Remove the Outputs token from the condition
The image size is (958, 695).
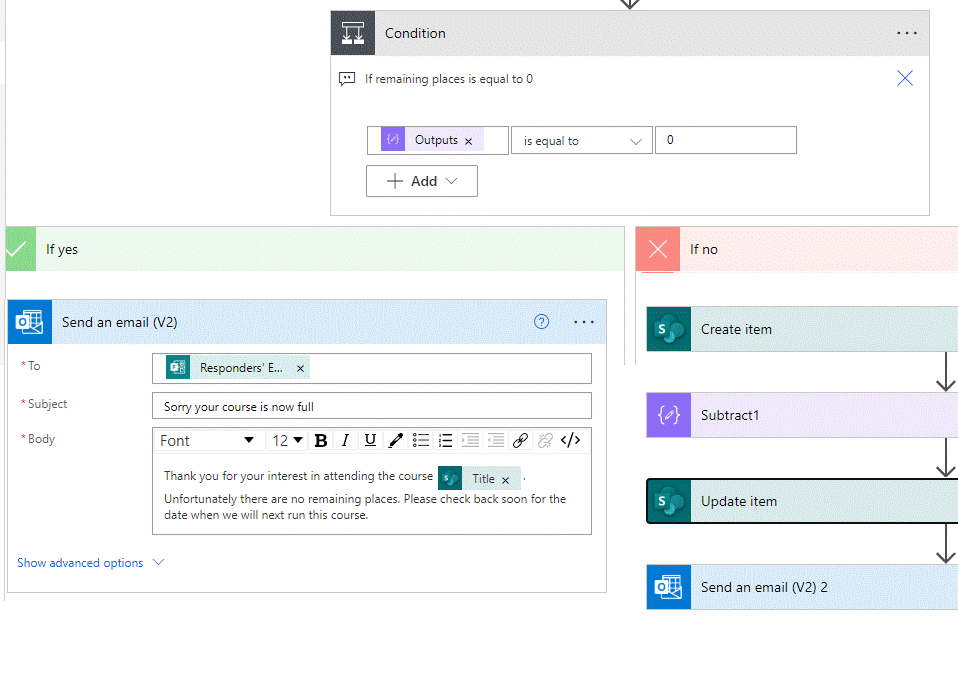(x=469, y=141)
